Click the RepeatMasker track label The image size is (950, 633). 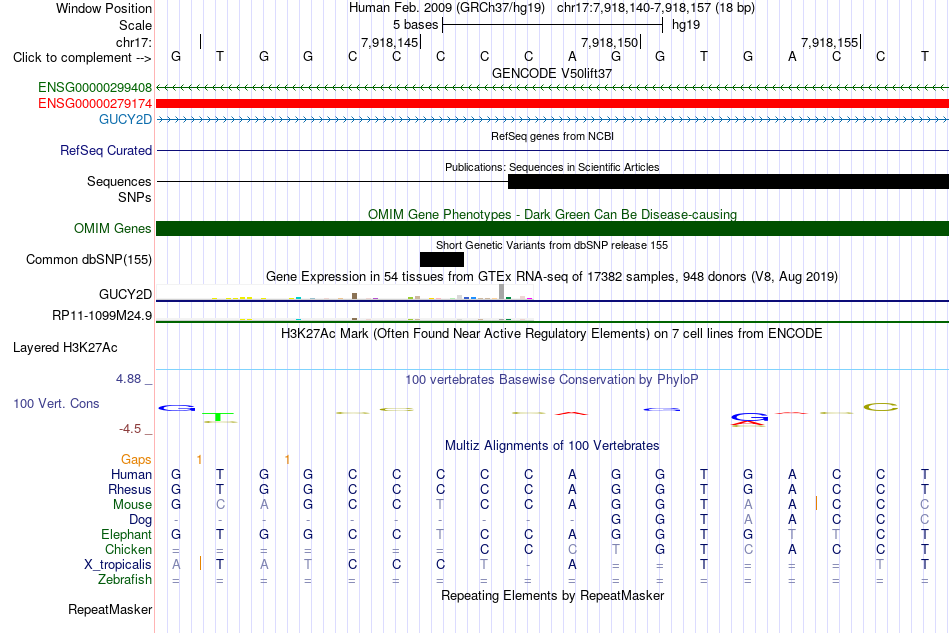[110, 609]
